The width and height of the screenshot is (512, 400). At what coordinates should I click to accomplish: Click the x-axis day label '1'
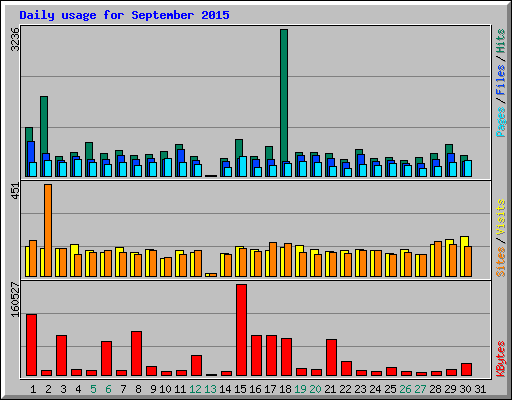coord(33,389)
